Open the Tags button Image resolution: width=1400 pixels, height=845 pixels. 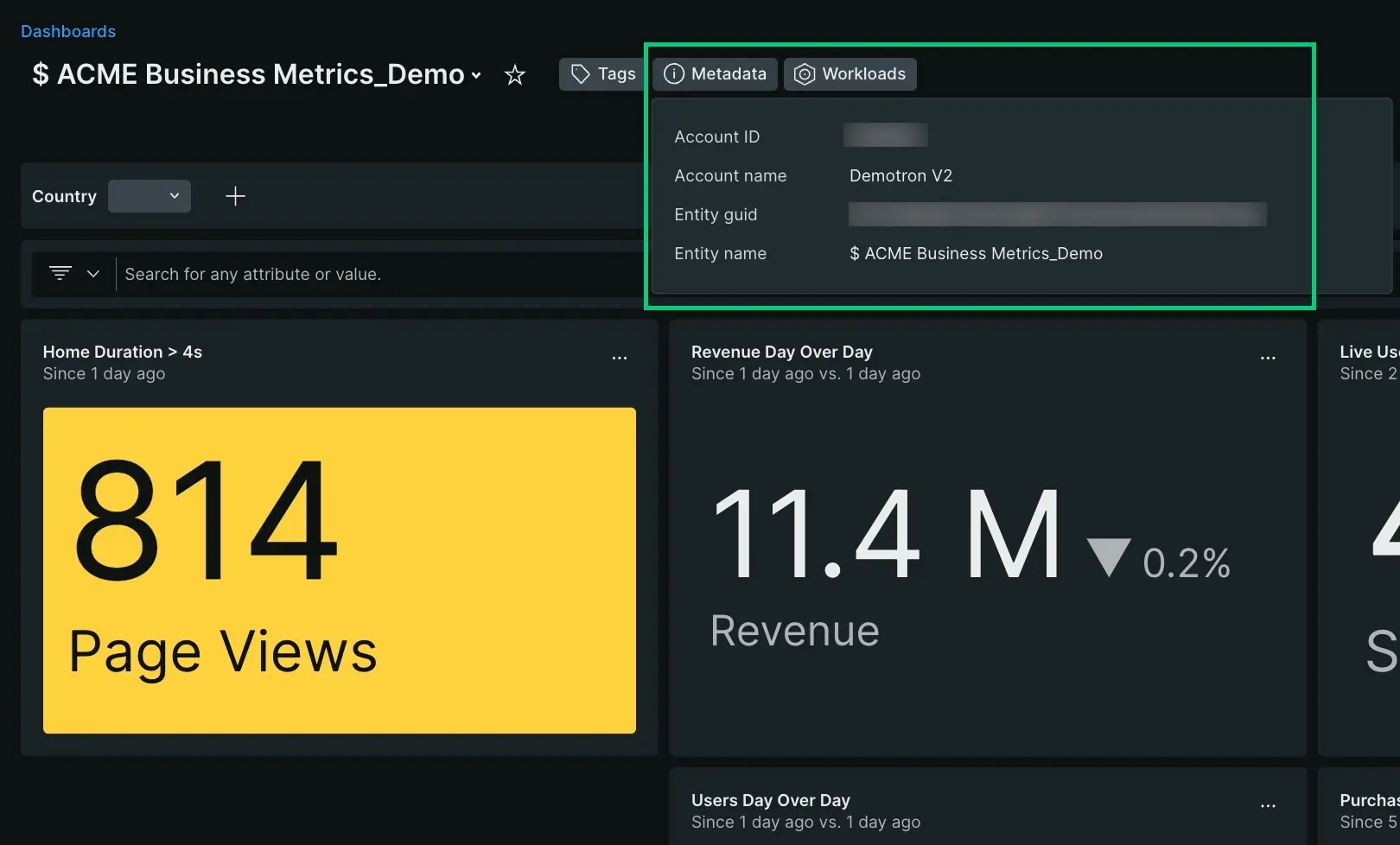[603, 74]
